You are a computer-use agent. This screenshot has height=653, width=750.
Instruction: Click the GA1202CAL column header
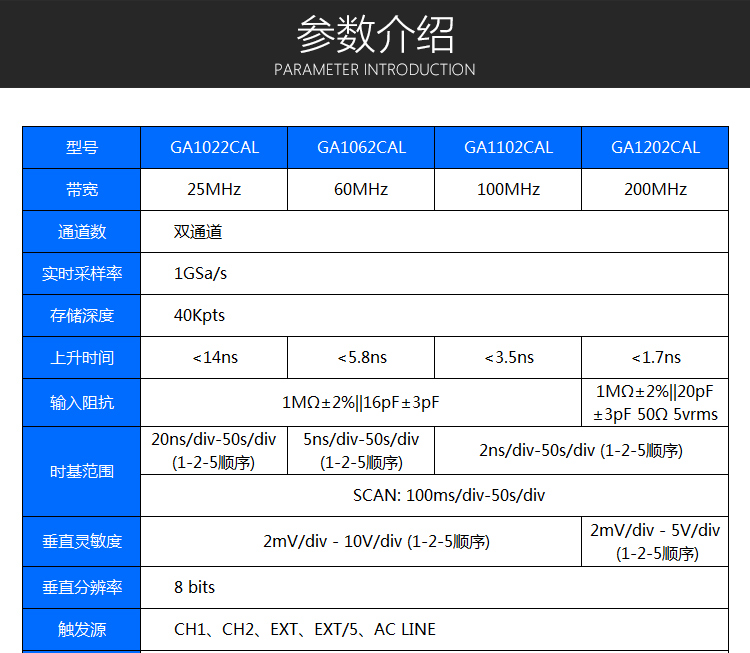point(655,147)
